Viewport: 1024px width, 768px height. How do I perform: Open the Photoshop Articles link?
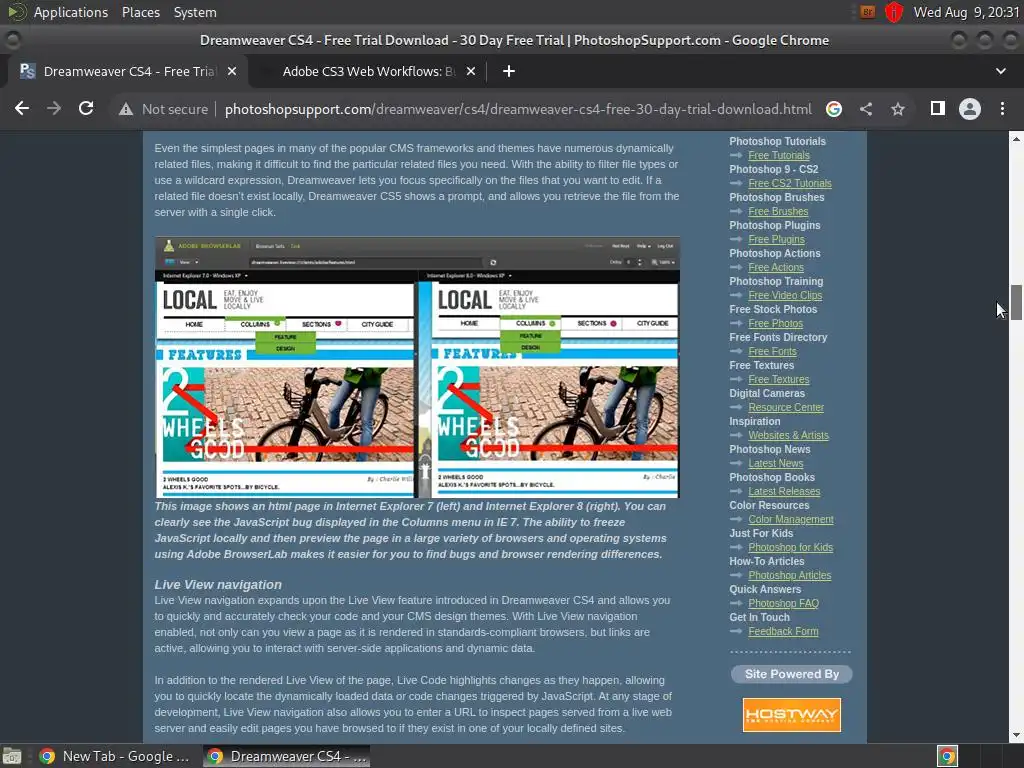[790, 577]
